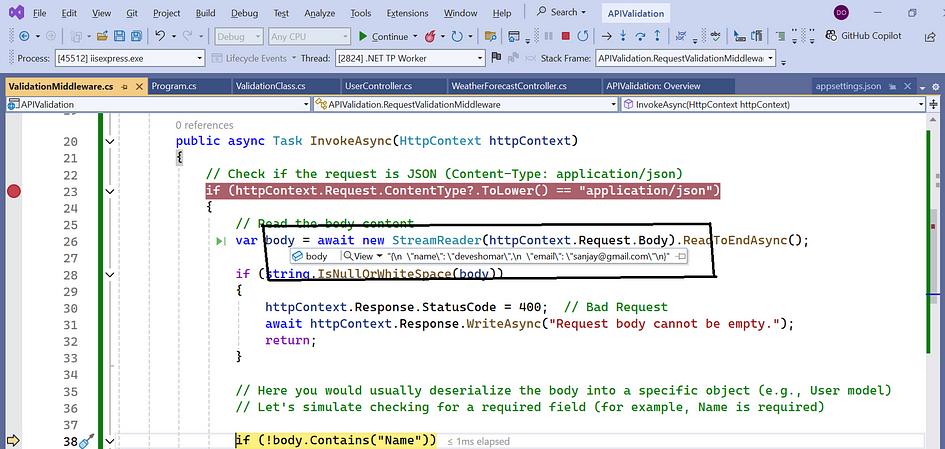Click the yellow current statement arrow in margin

(x=13, y=440)
